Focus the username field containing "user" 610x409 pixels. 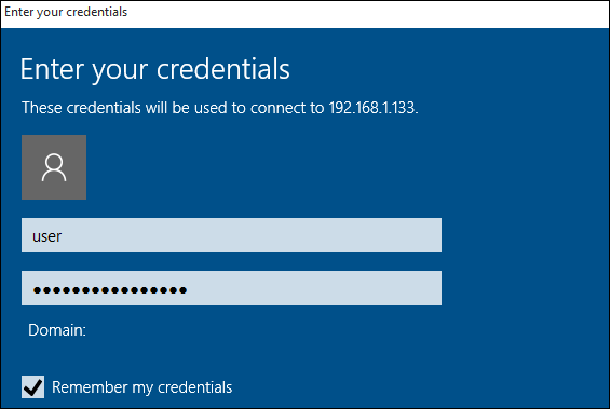coord(231,236)
